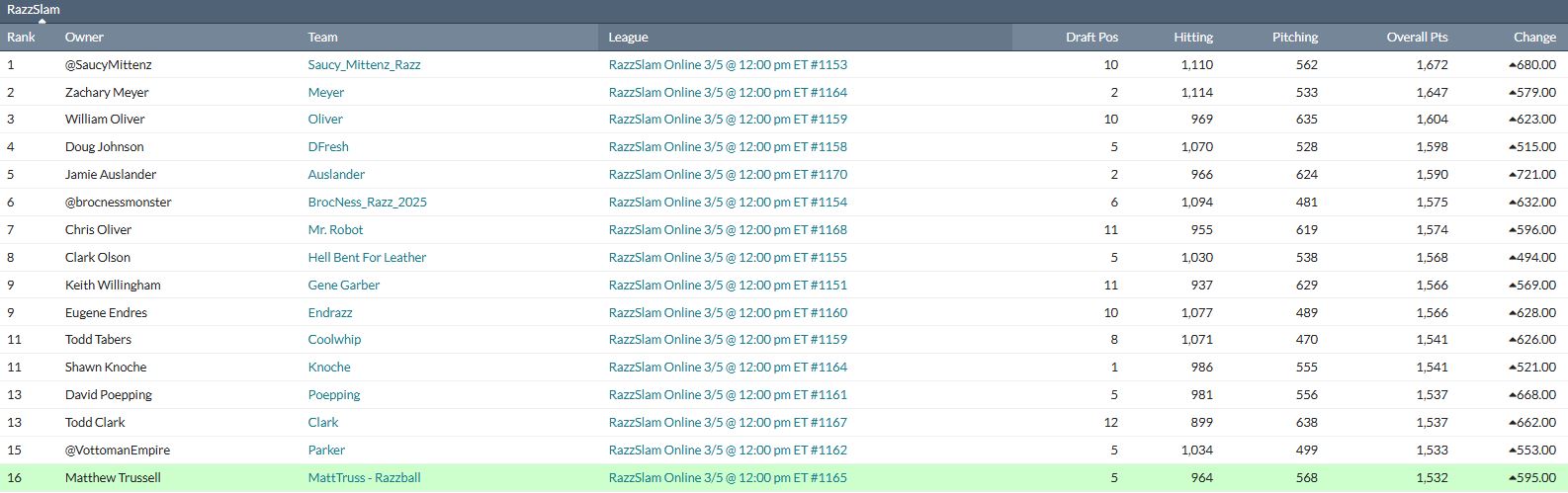Image resolution: width=1568 pixels, height=493 pixels.
Task: Open league link ending in #1161
Action: [728, 394]
